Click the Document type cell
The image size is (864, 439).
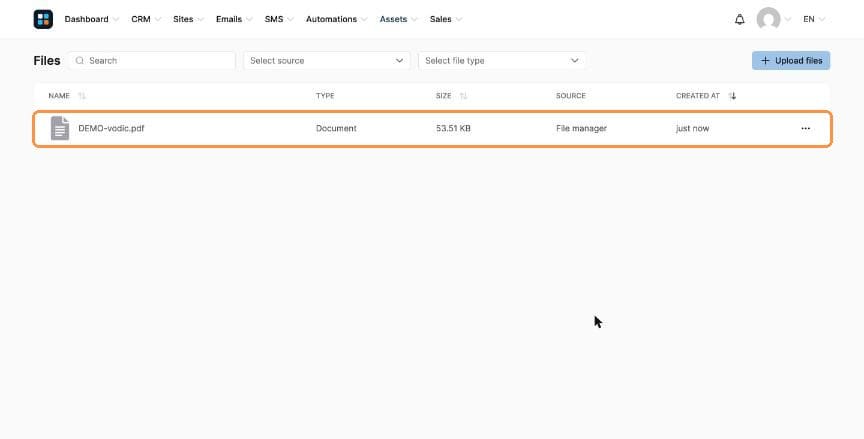click(336, 128)
